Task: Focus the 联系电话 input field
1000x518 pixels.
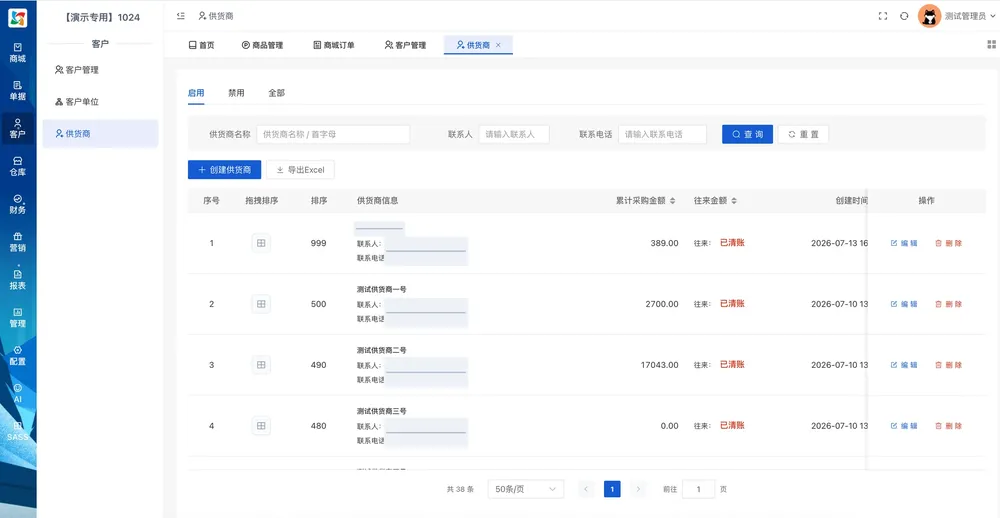Action: pyautogui.click(x=663, y=135)
